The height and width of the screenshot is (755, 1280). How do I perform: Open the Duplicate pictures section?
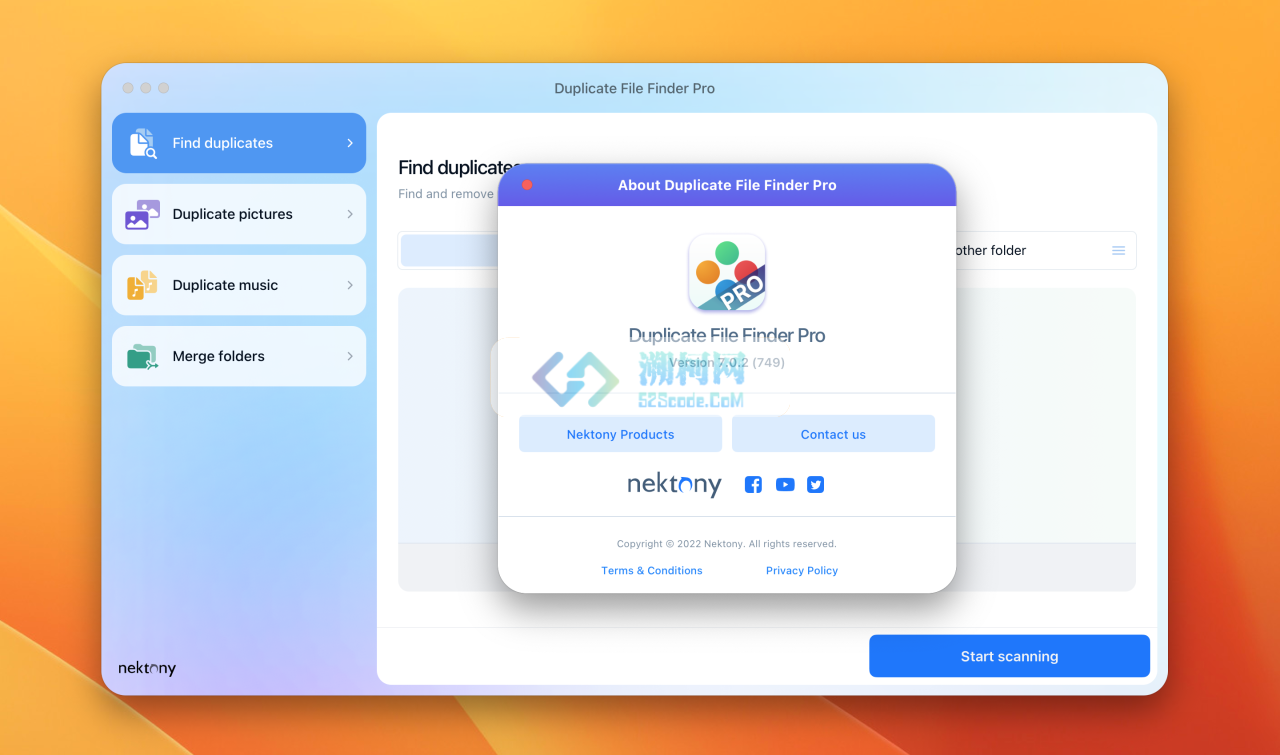pos(239,214)
